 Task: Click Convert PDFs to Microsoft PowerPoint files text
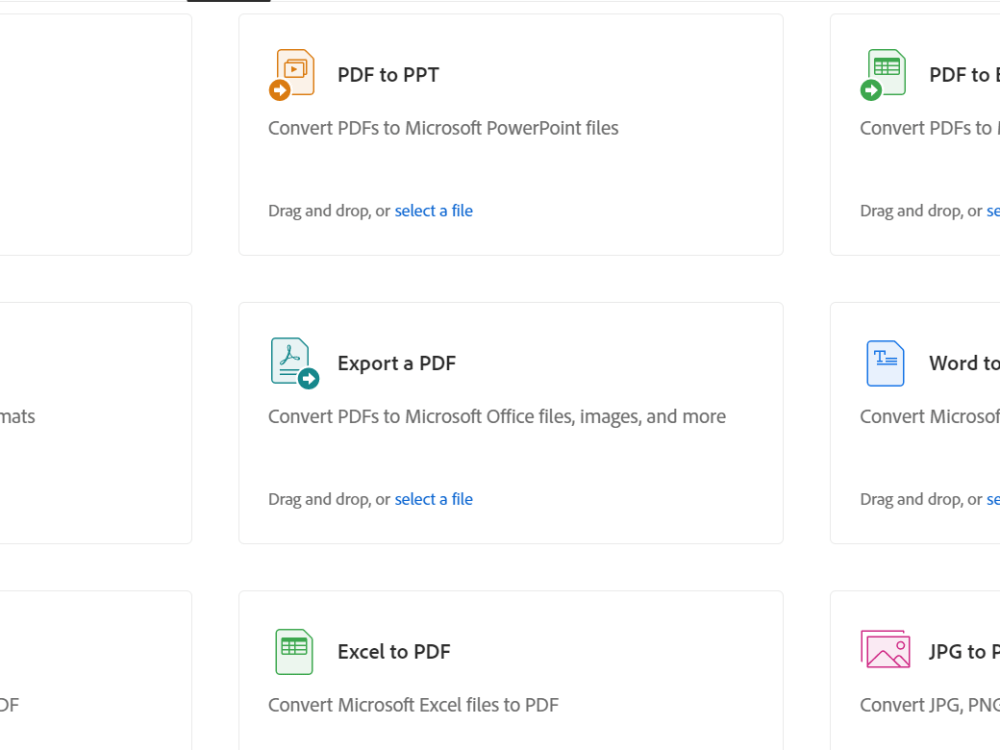443,128
